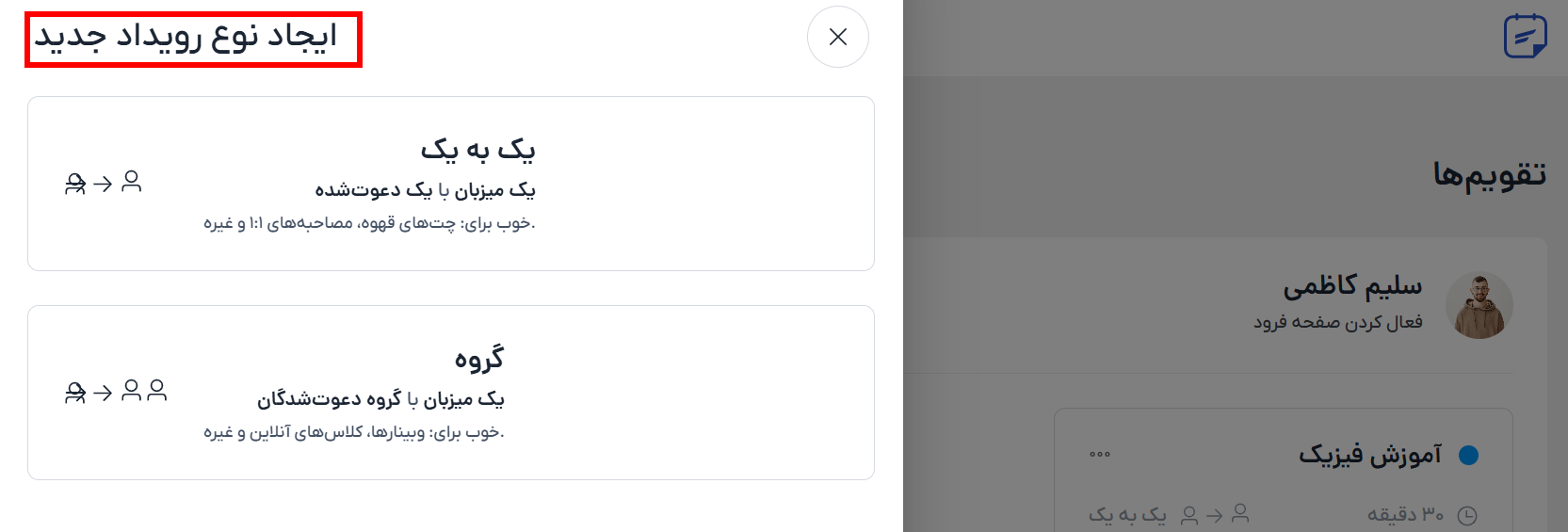
Task: Click the تقویم‌ها page heading
Action: tap(1489, 174)
